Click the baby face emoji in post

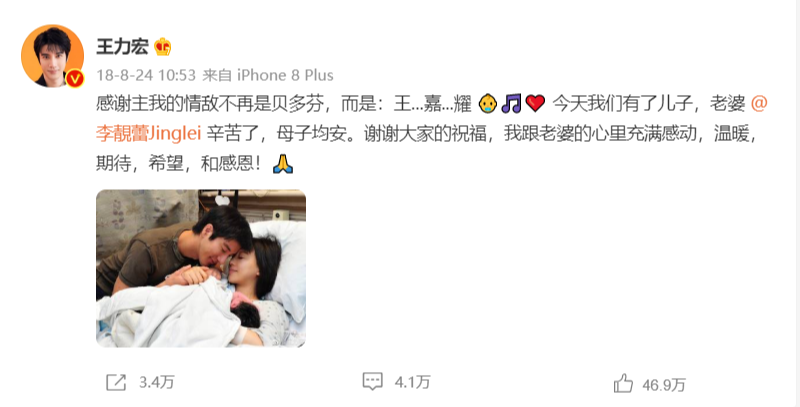pyautogui.click(x=488, y=104)
